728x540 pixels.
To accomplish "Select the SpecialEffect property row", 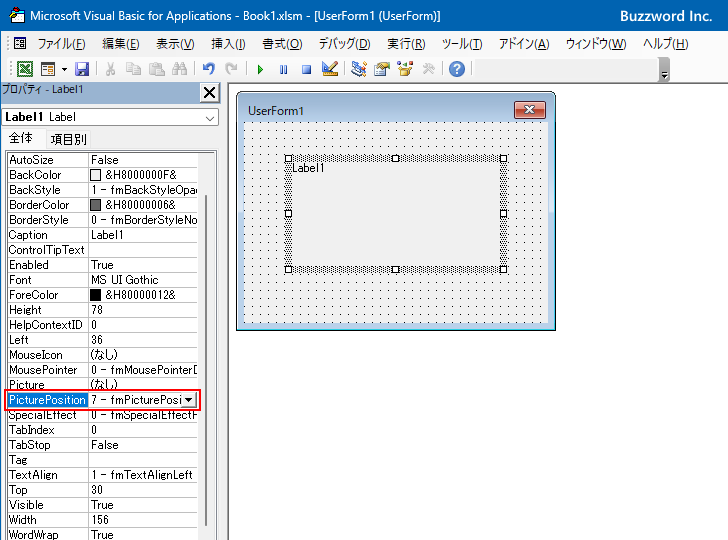I will point(103,415).
